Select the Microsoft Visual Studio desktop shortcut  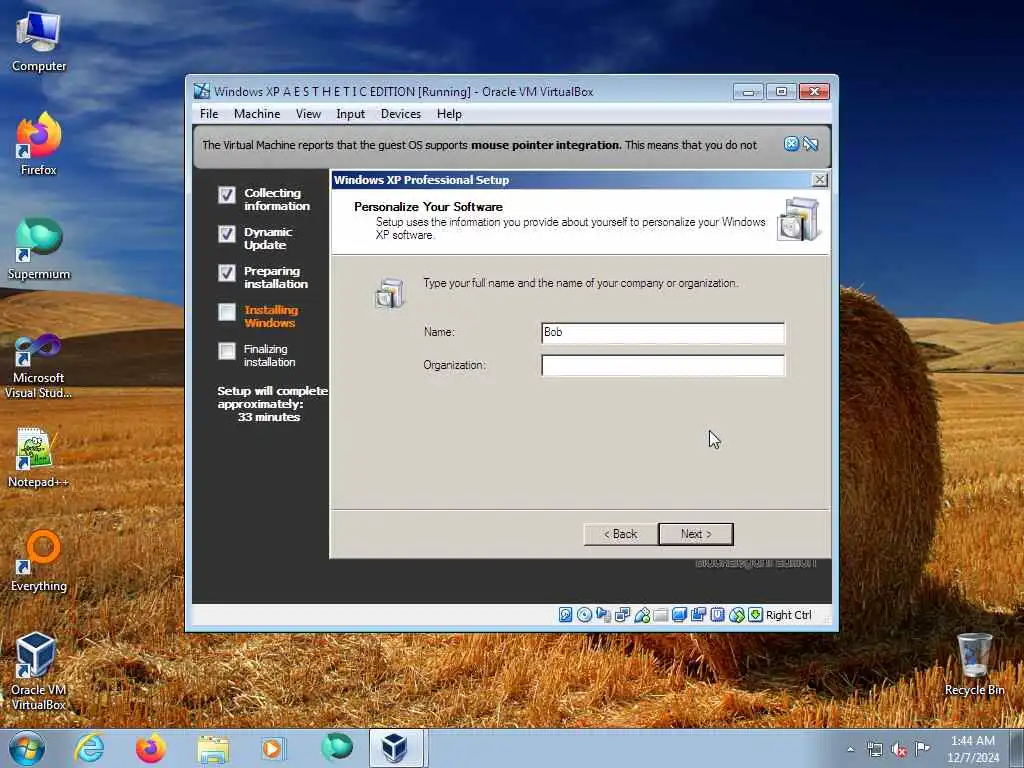point(39,366)
